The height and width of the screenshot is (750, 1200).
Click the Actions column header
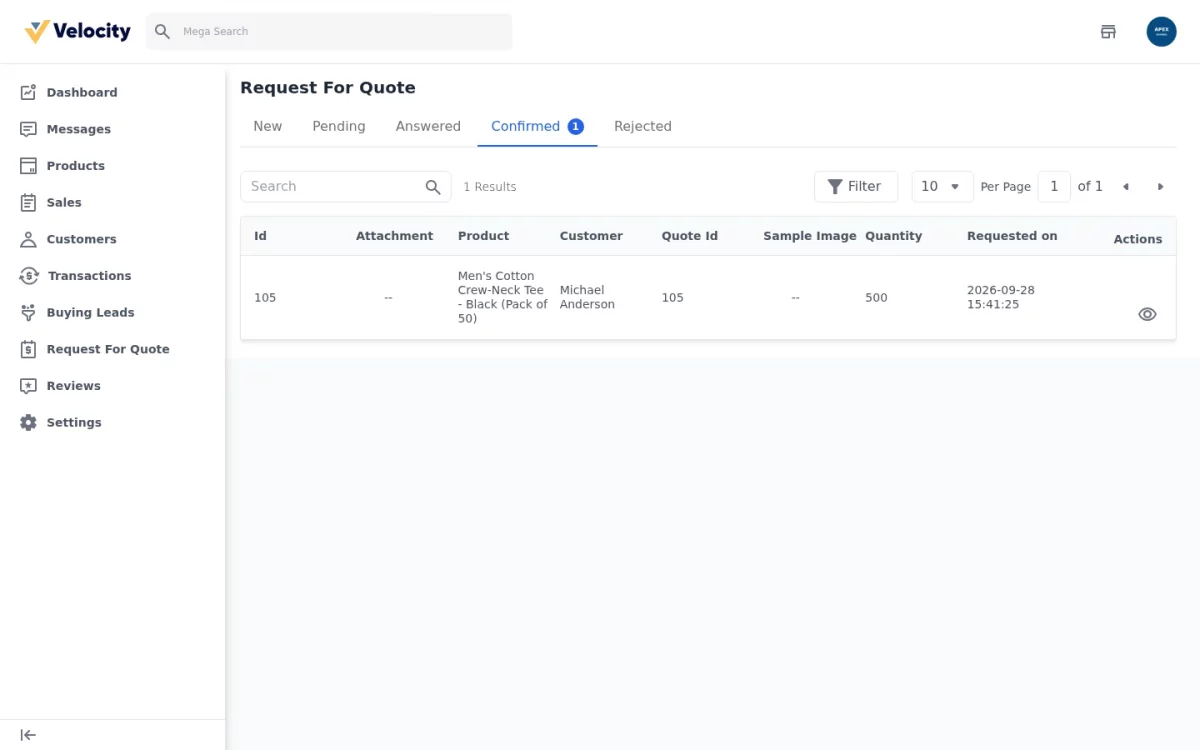click(x=1138, y=239)
